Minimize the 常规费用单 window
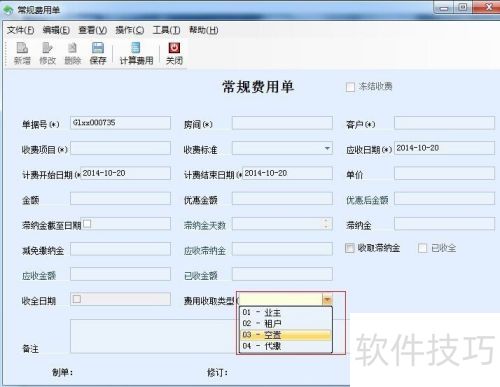This screenshot has height=387, width=500. click(x=445, y=7)
